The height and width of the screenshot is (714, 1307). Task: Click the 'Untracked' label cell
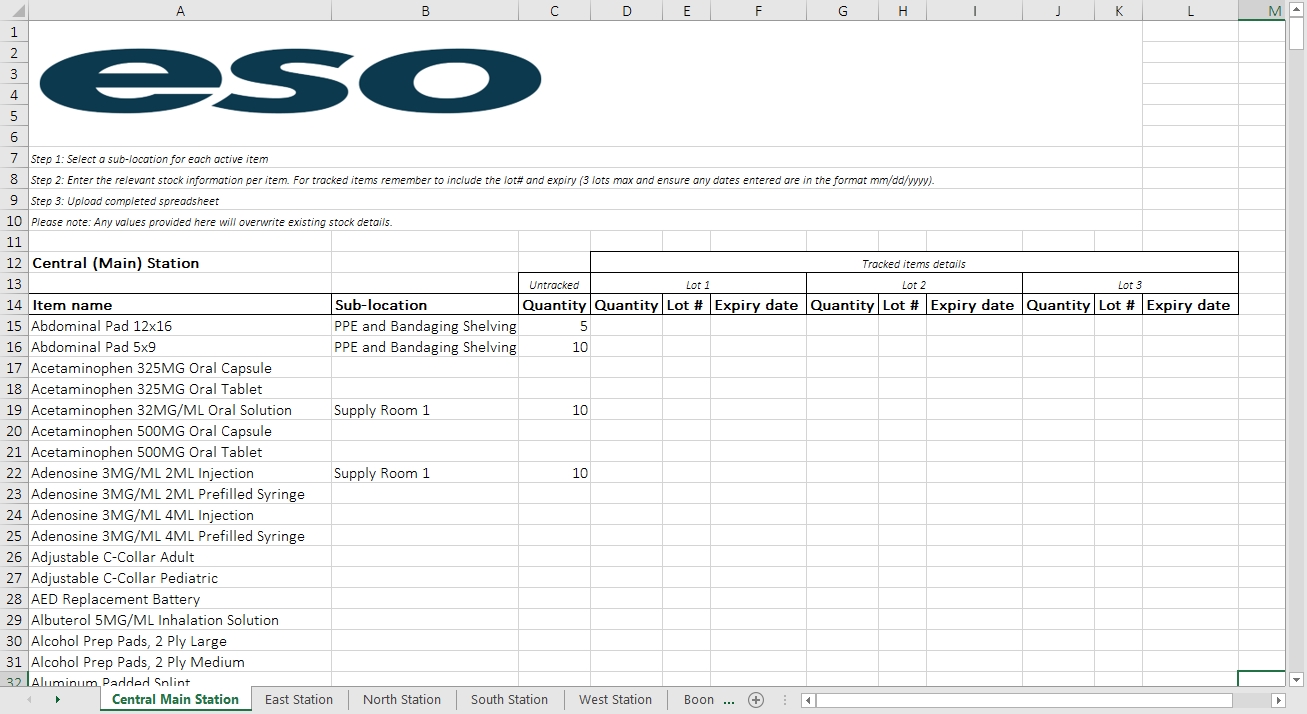[x=554, y=284]
